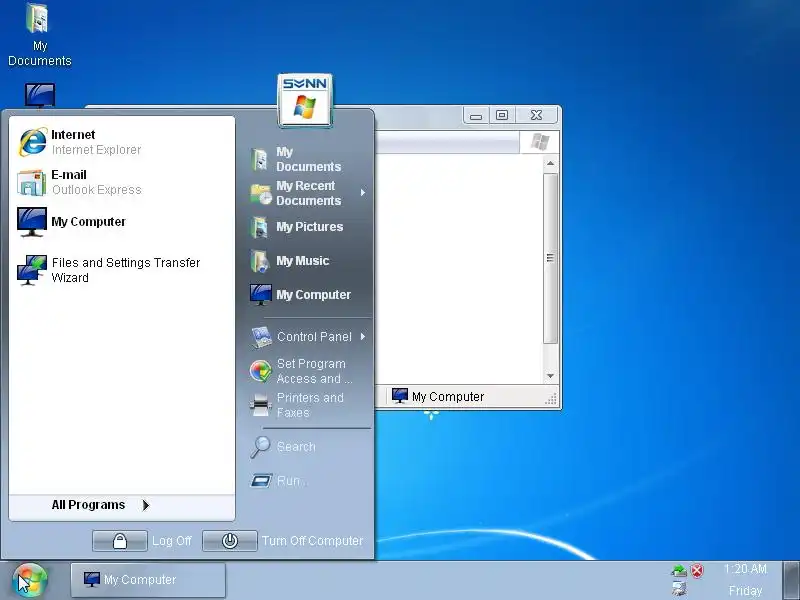
Task: Click the clock showing 1:20 AM
Action: (745, 569)
